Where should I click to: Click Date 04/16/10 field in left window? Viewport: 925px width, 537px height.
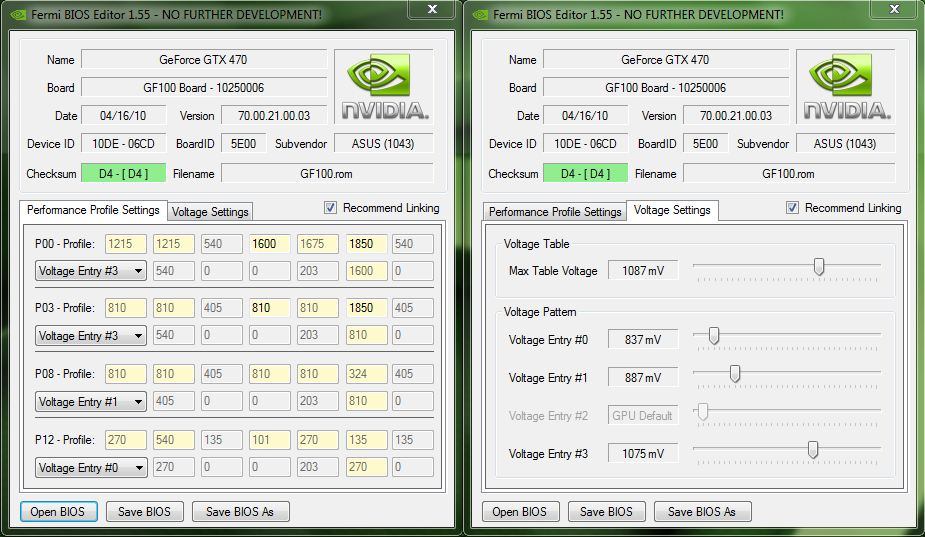coord(123,116)
